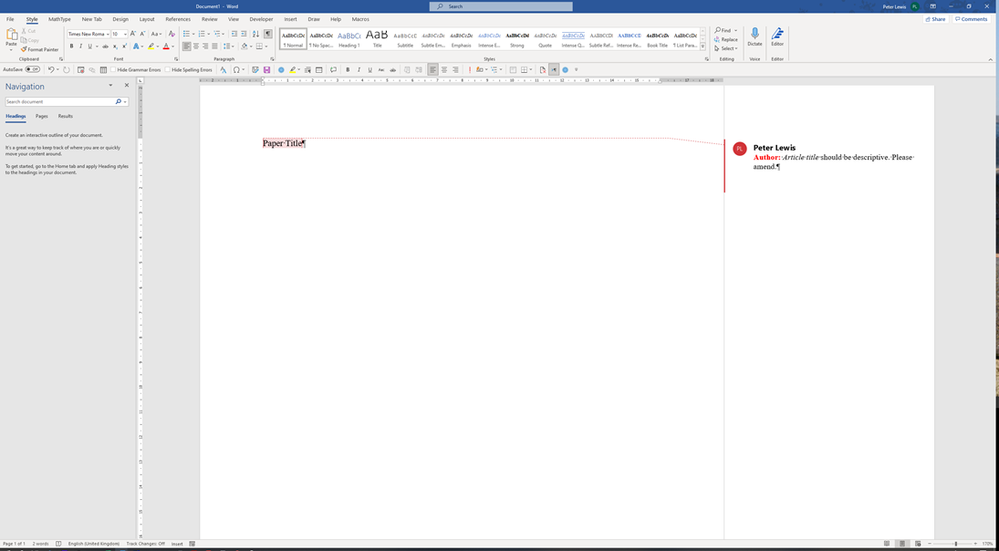Decrease paragraph indent
999x551 pixels.
234,34
